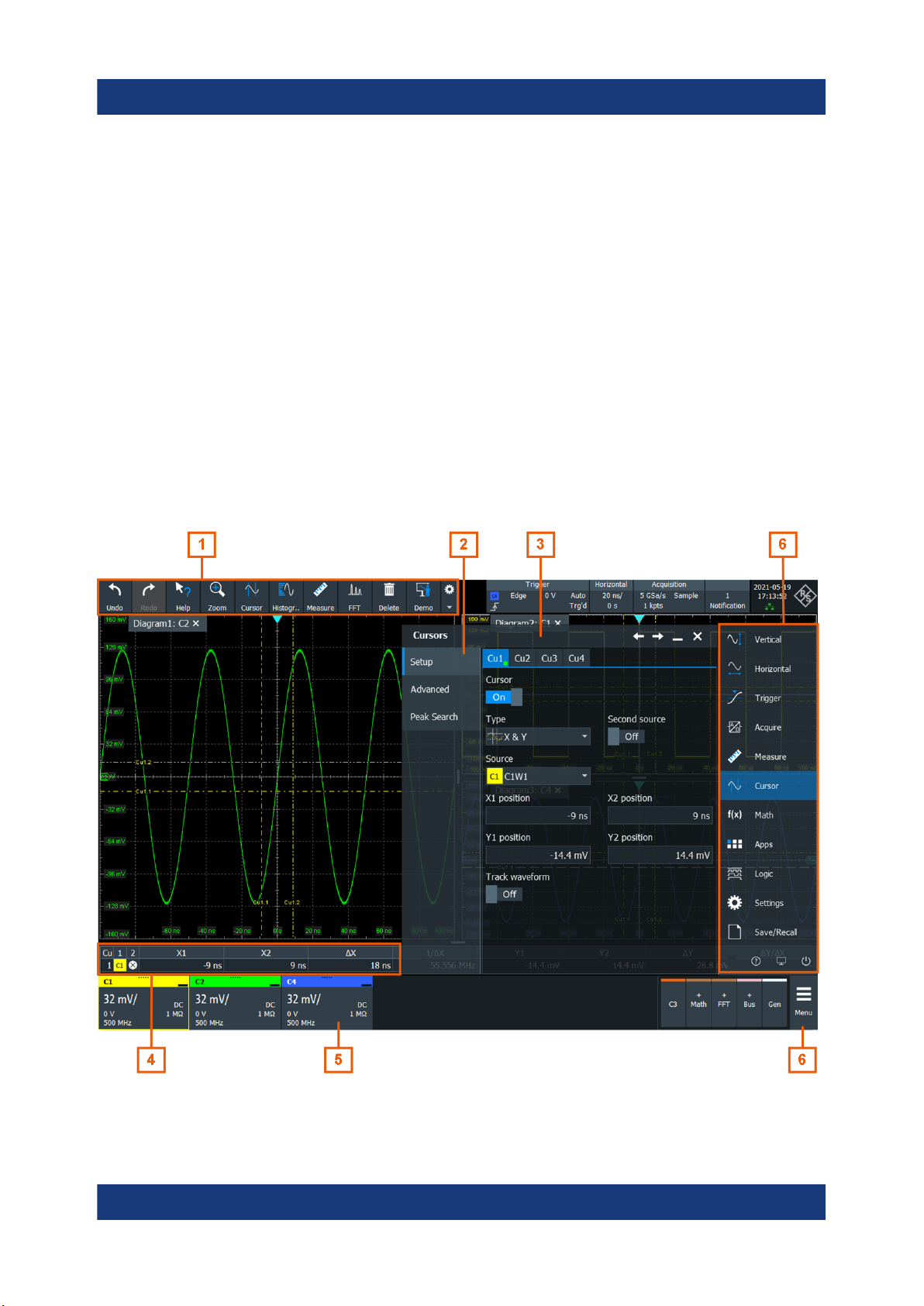This screenshot has width=924, height=1306.
Task: Select the FFT tool in toolbar
Action: click(x=354, y=597)
